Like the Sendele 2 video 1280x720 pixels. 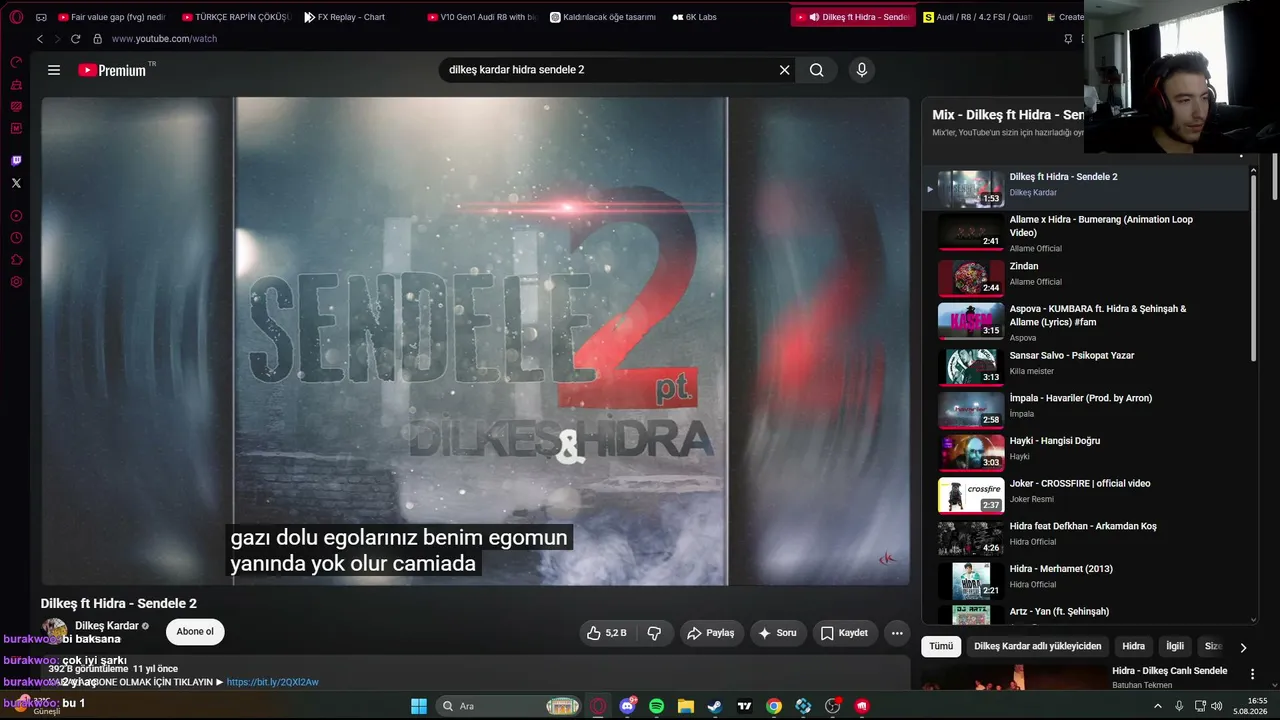tap(607, 633)
